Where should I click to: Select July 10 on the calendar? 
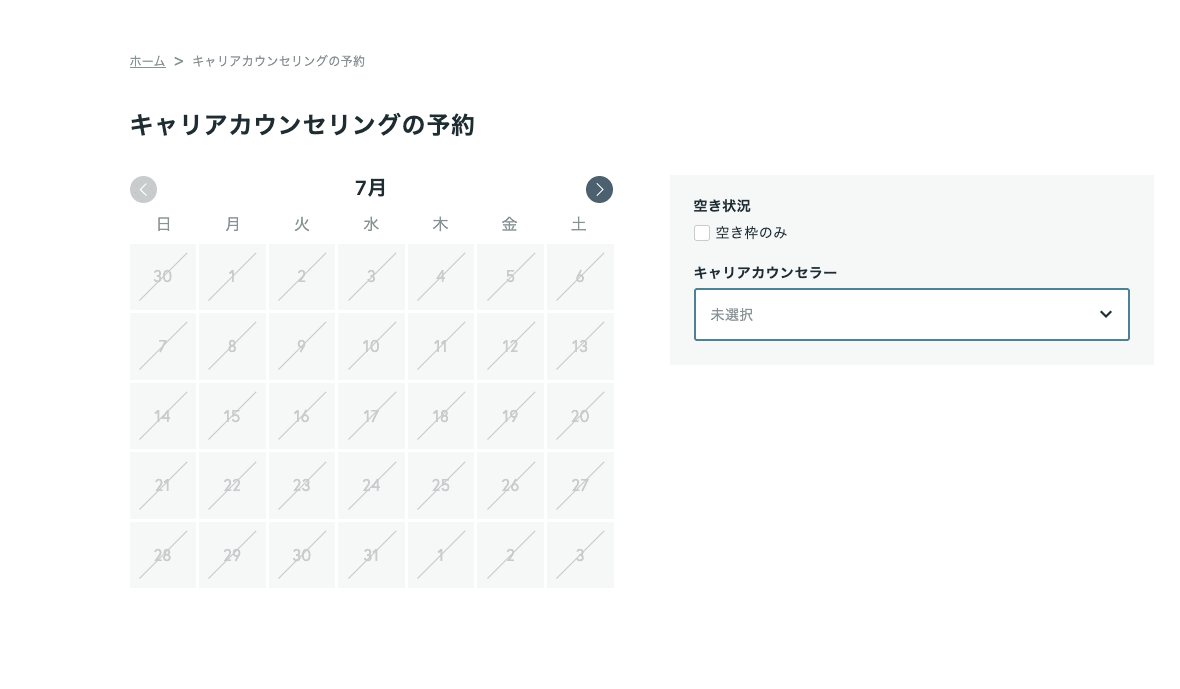371,346
